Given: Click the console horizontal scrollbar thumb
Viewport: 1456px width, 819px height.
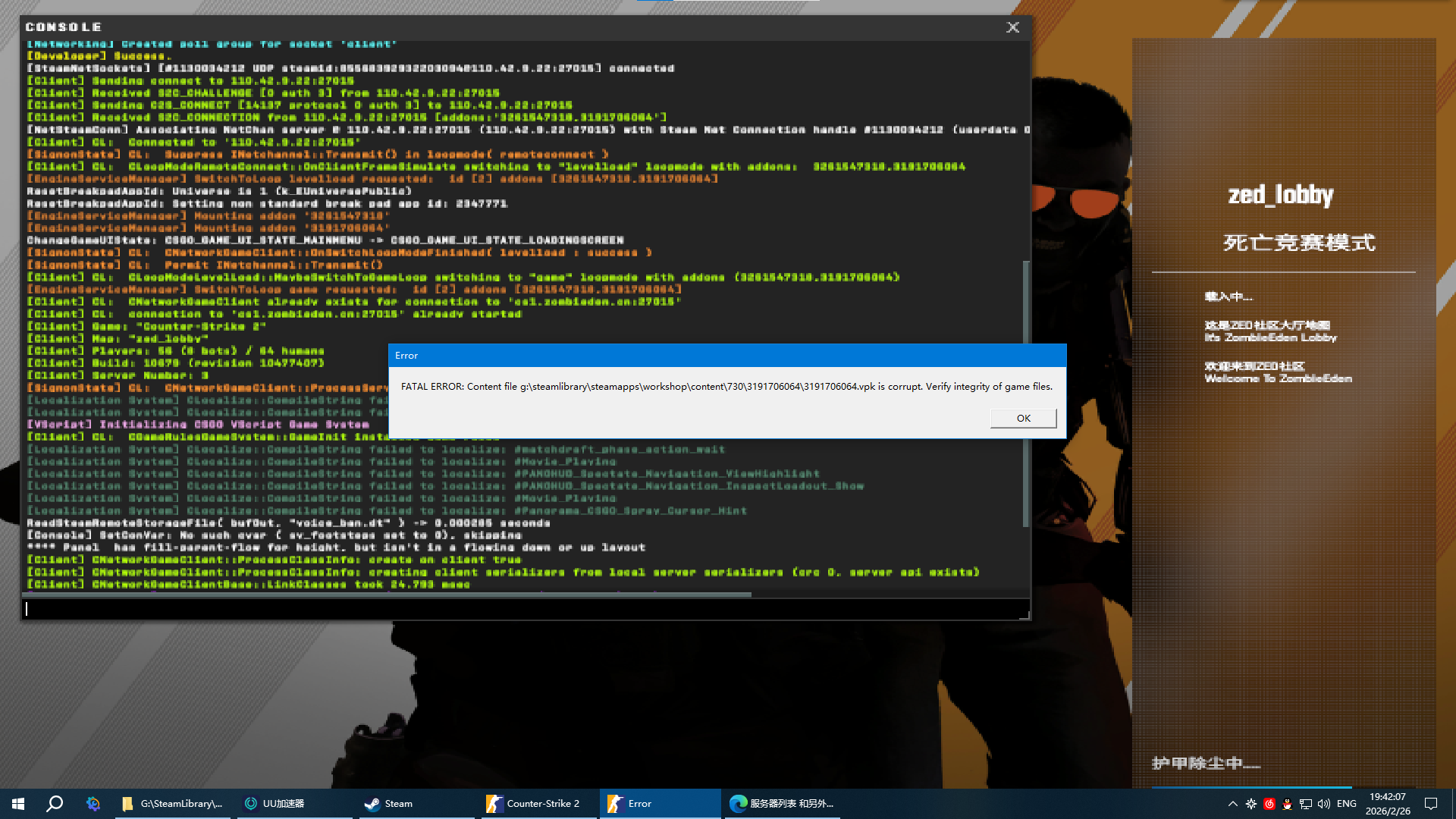Looking at the screenshot, I should [387, 595].
